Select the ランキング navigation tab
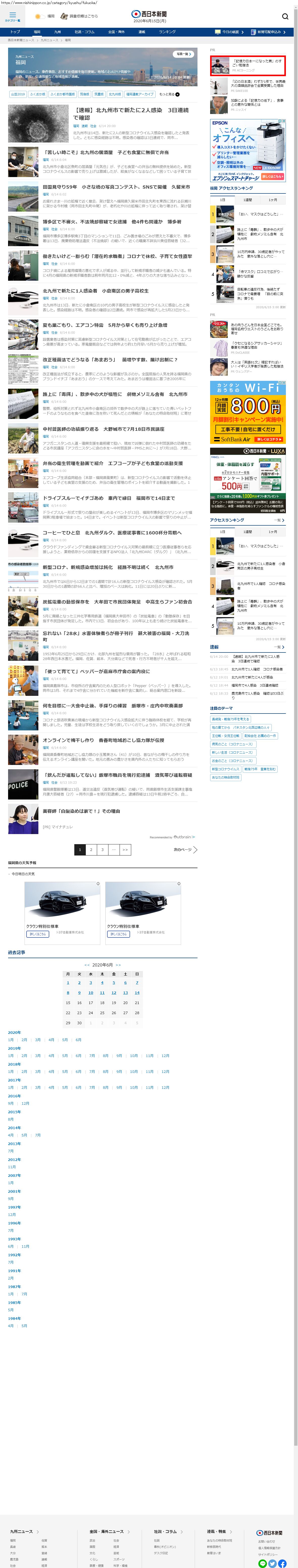Image resolution: width=298 pixels, height=1568 pixels. point(167,32)
